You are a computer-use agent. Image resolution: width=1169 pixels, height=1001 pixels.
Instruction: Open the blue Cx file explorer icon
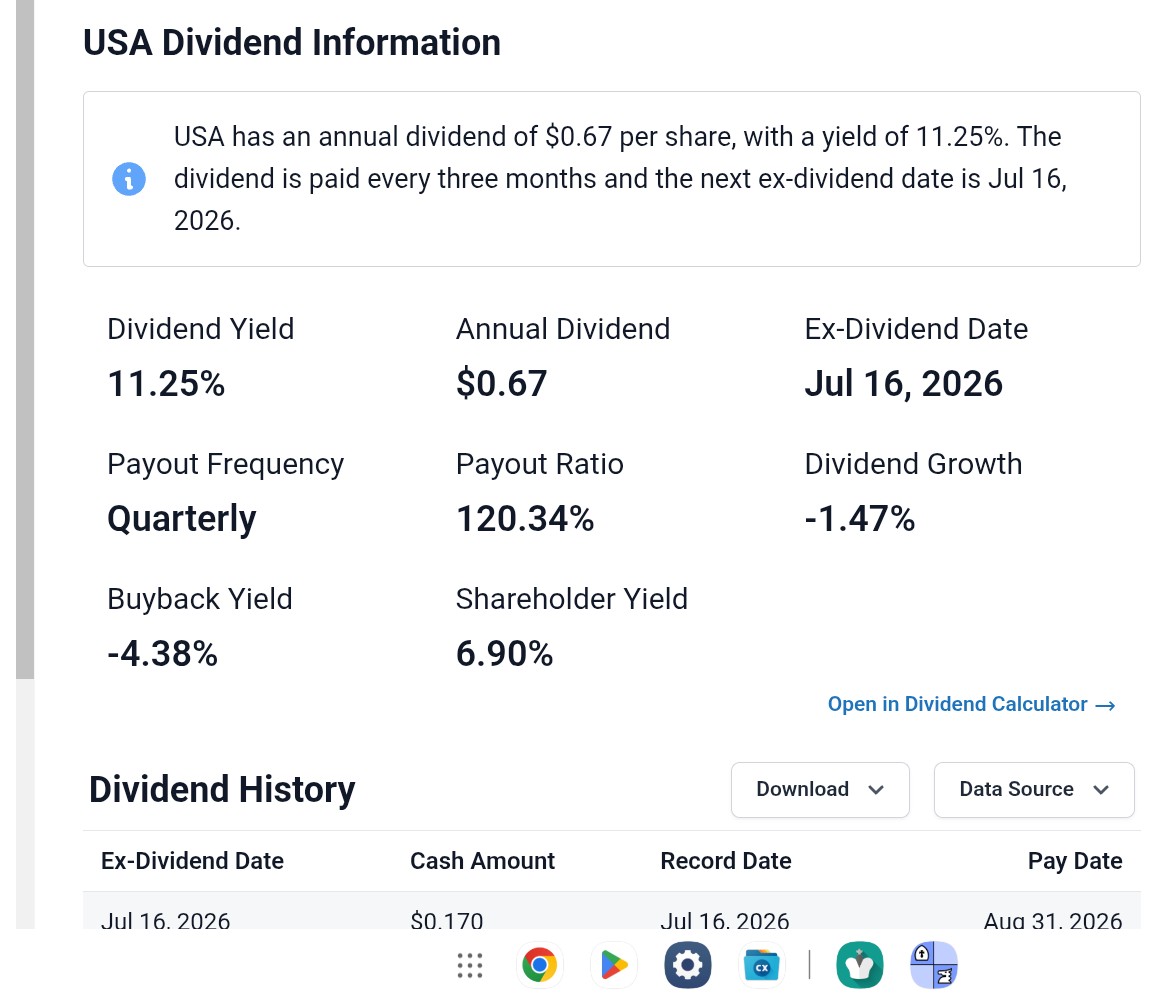tap(762, 965)
